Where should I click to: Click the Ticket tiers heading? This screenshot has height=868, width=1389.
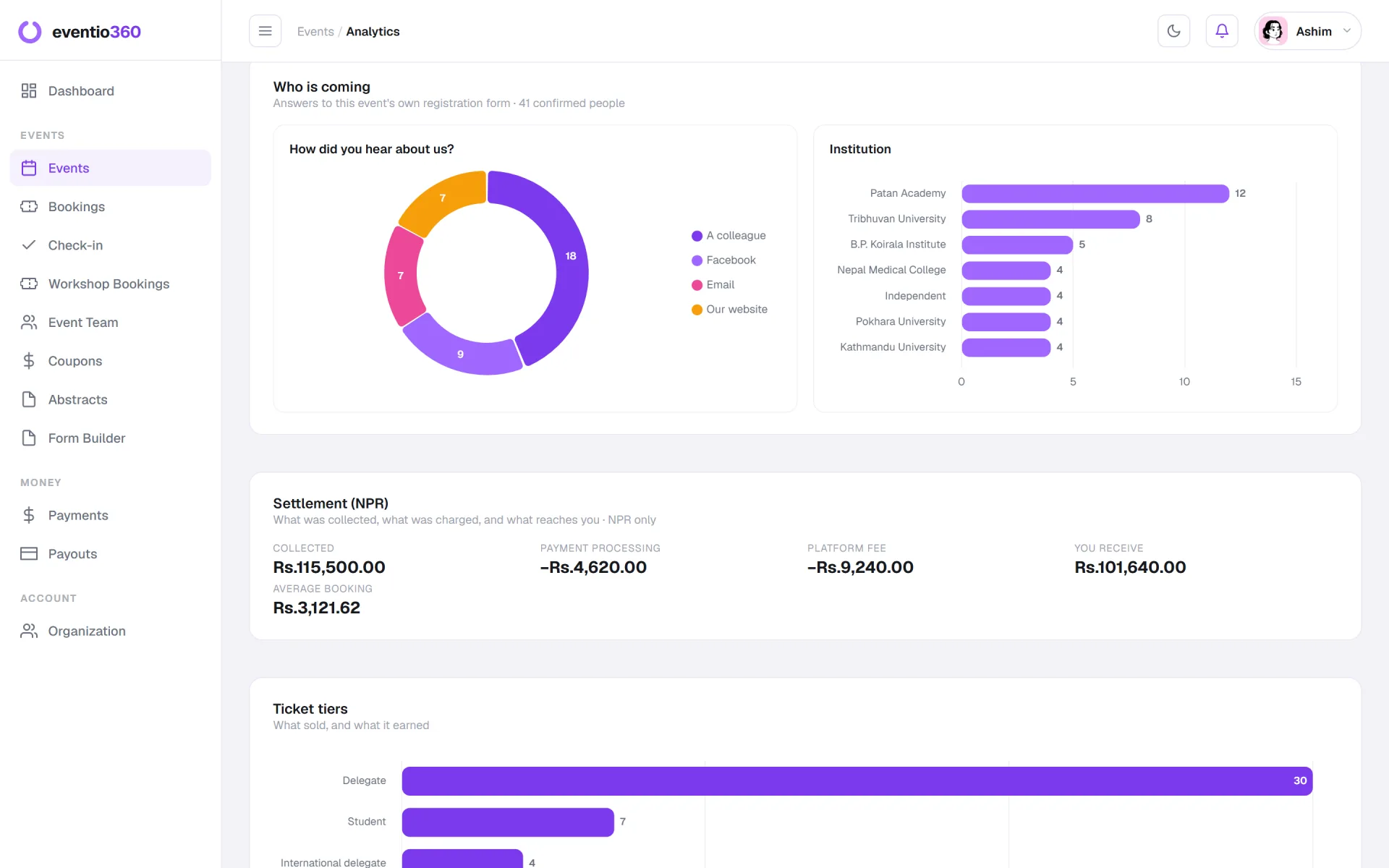click(310, 709)
